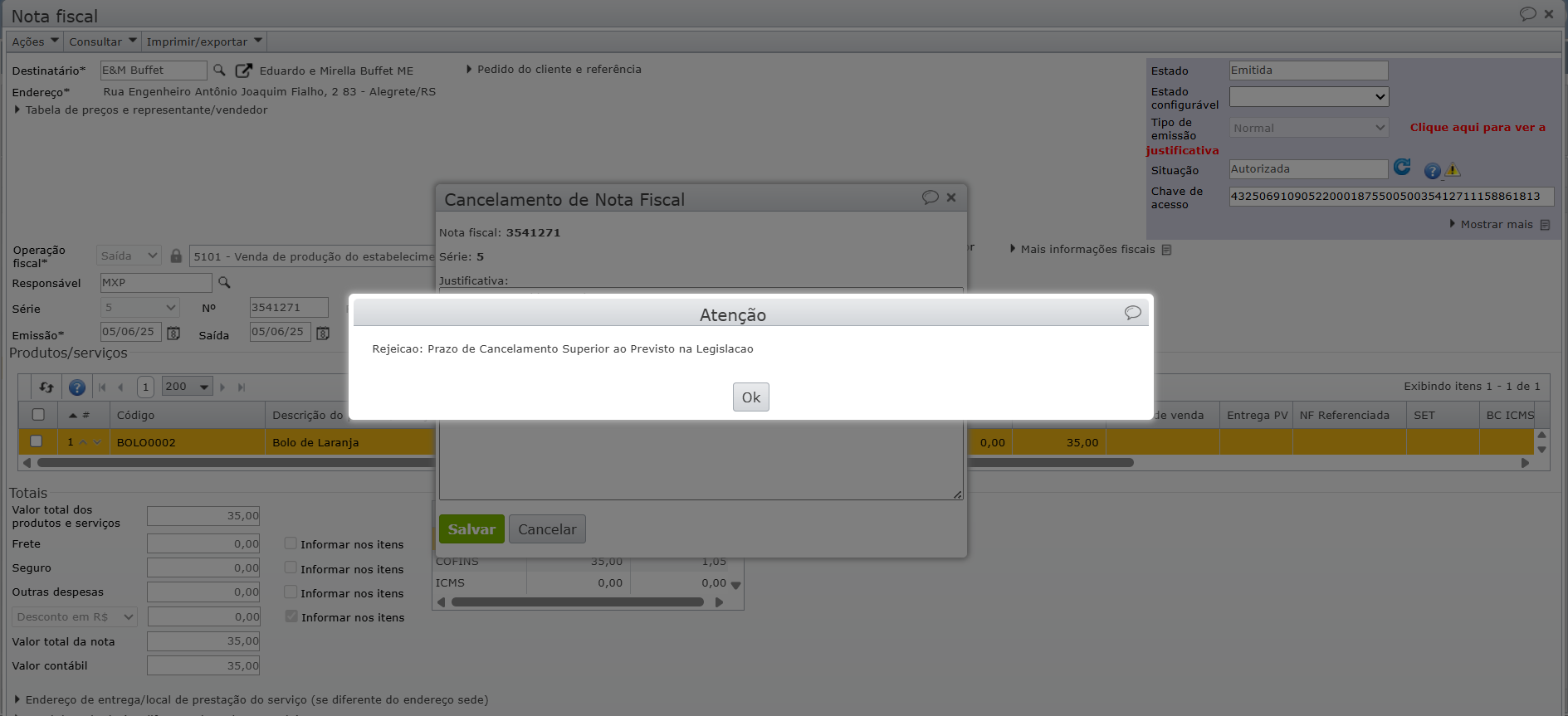Click the magnifier icon next to Responsável
Screen dimensions: 1568x716
coord(224,283)
